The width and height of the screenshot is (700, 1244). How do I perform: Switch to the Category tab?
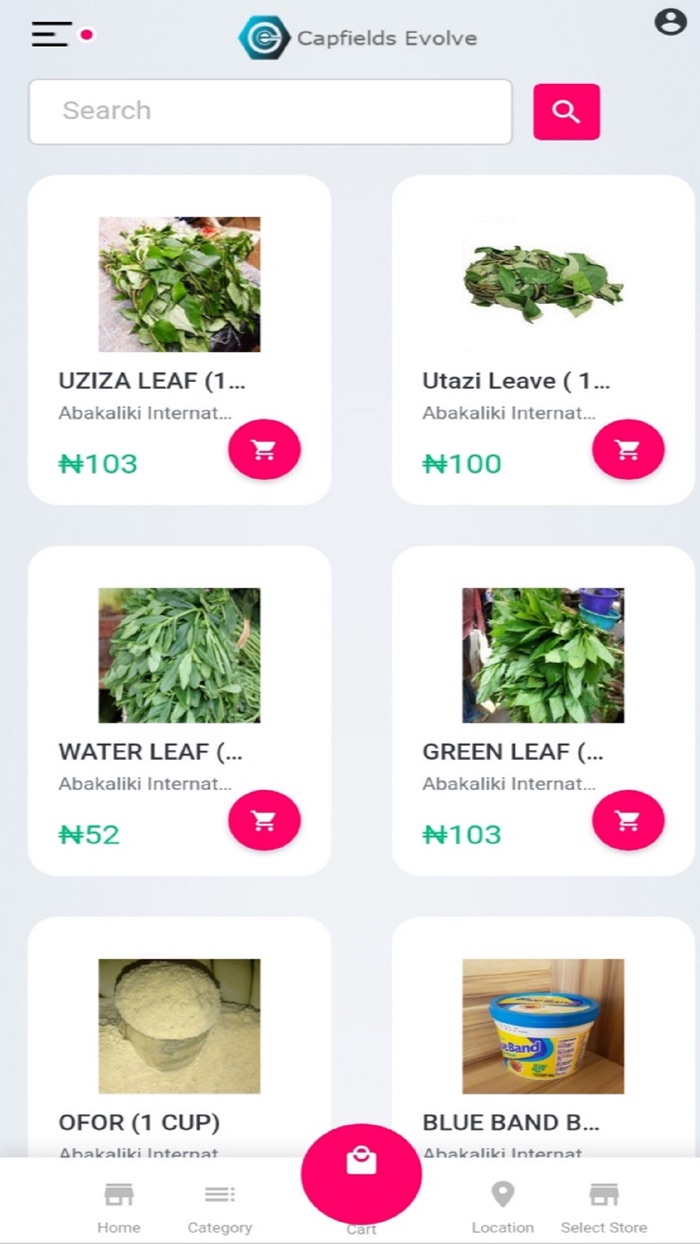click(x=220, y=1206)
